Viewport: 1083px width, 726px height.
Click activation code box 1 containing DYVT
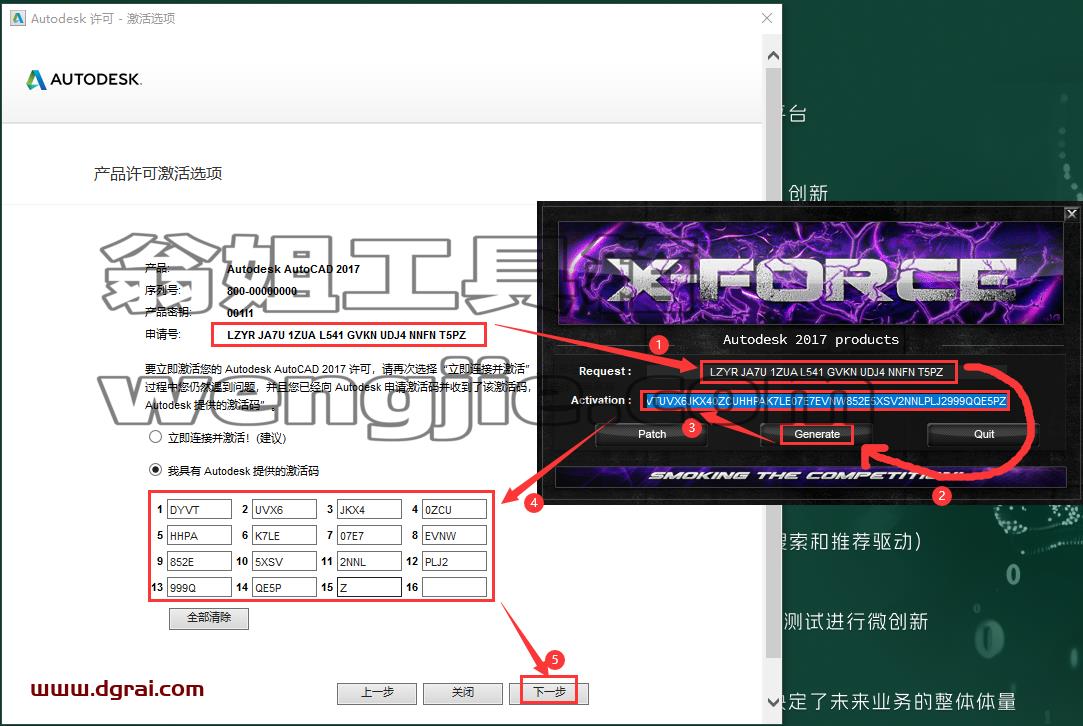tap(200, 509)
